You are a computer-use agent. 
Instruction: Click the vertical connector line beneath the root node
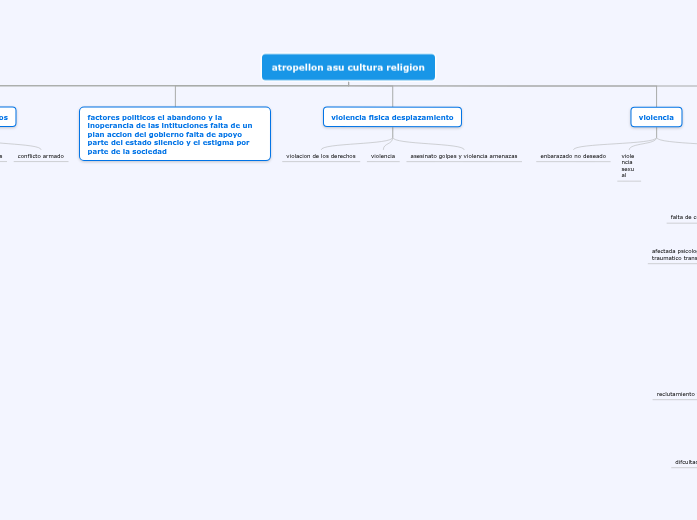(x=348, y=83)
